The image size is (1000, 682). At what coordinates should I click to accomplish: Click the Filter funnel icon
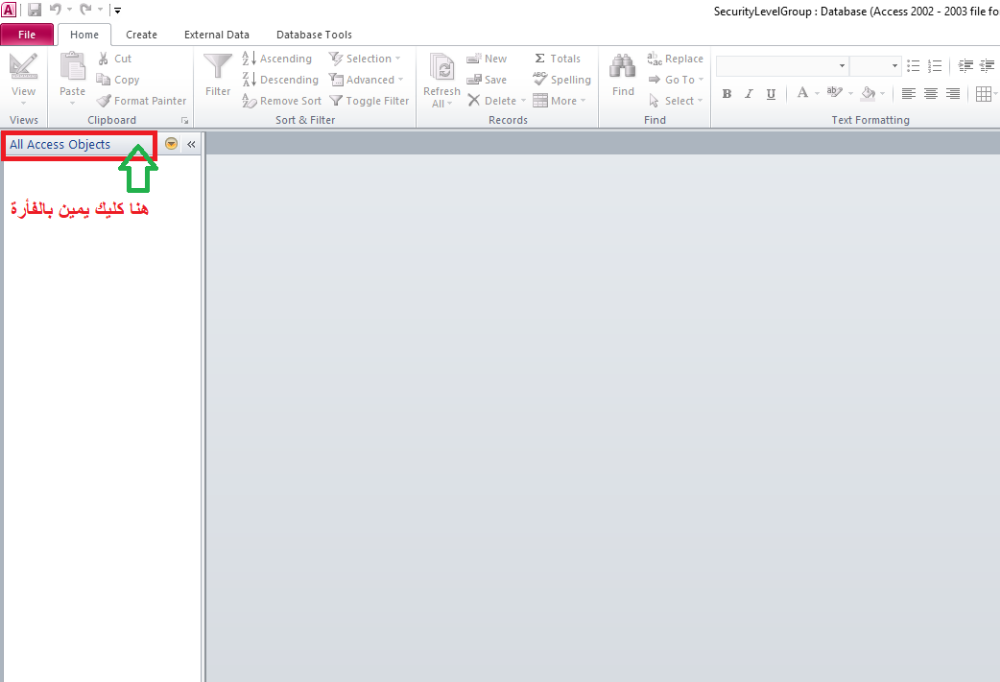217,66
